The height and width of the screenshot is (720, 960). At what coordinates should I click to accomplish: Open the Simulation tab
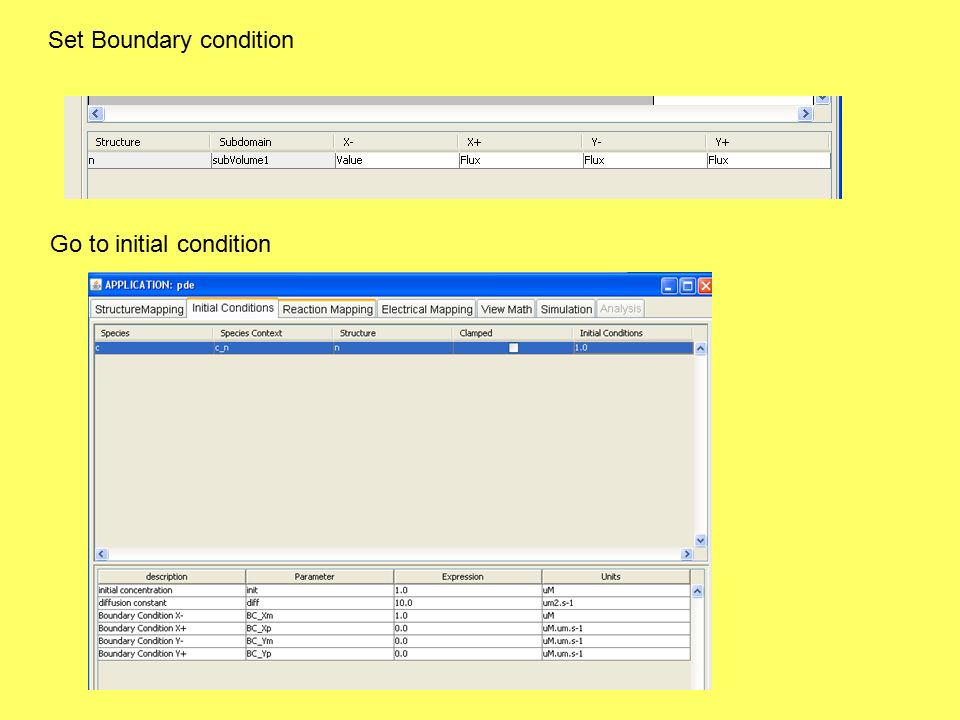[x=566, y=309]
